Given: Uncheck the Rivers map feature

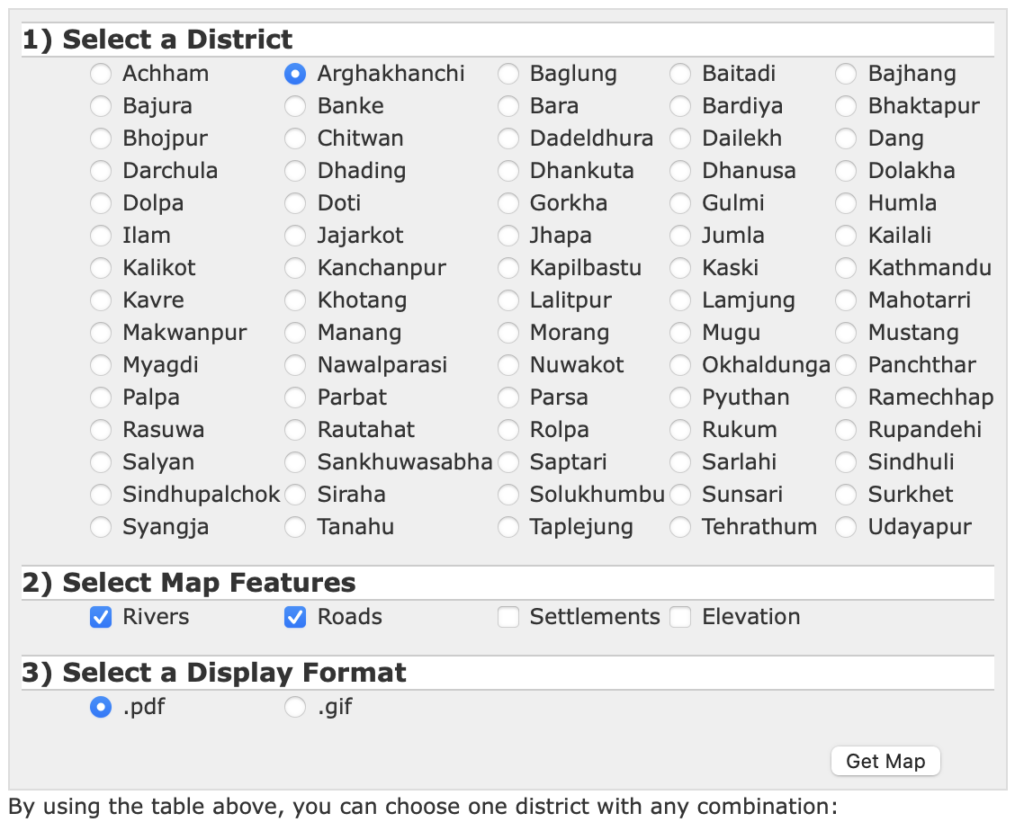Looking at the screenshot, I should click(x=101, y=617).
